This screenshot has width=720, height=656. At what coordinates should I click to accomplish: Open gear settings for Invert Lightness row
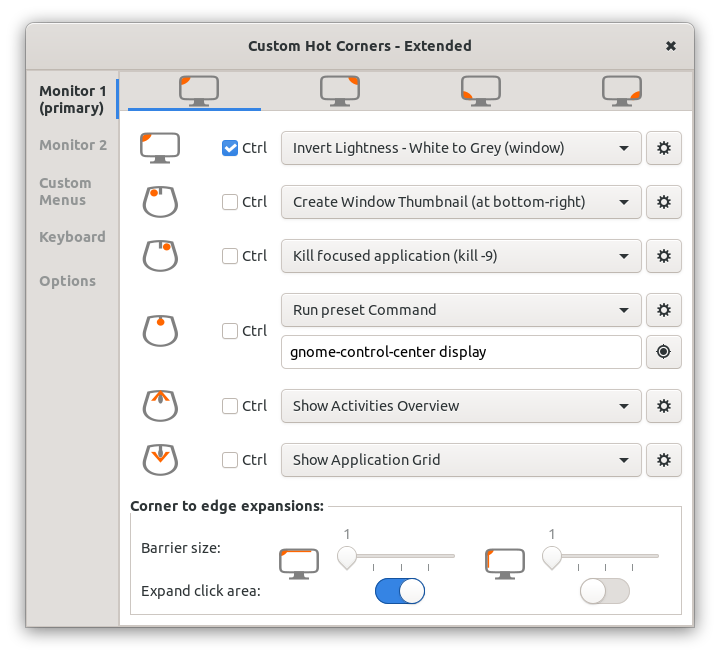664,148
